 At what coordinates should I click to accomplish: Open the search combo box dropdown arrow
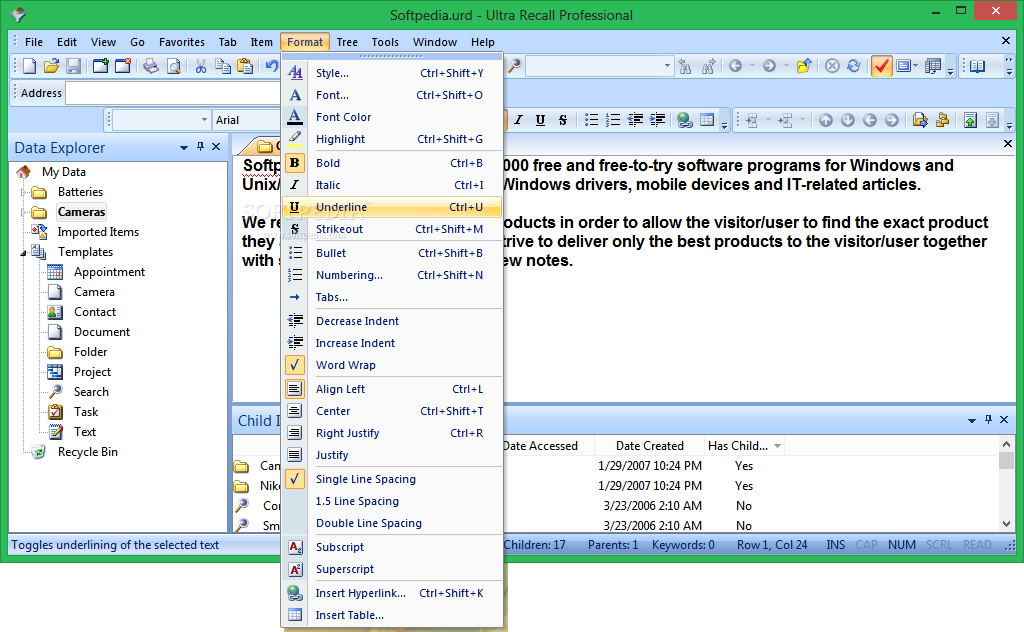[x=667, y=65]
